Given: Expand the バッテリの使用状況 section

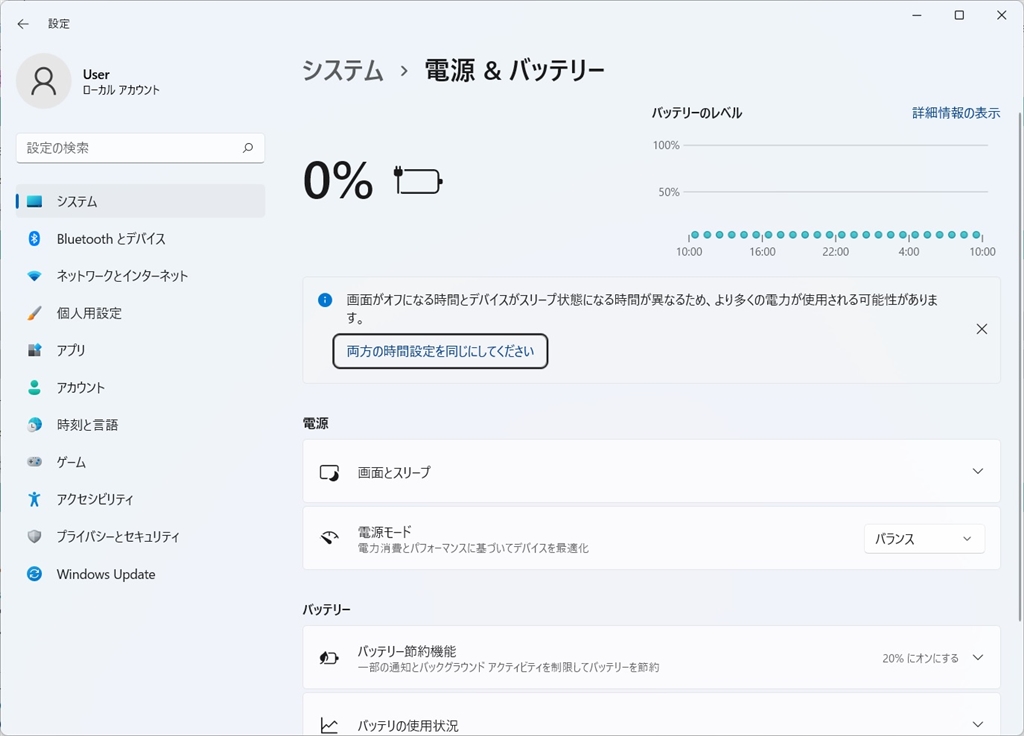Looking at the screenshot, I should click(x=977, y=724).
